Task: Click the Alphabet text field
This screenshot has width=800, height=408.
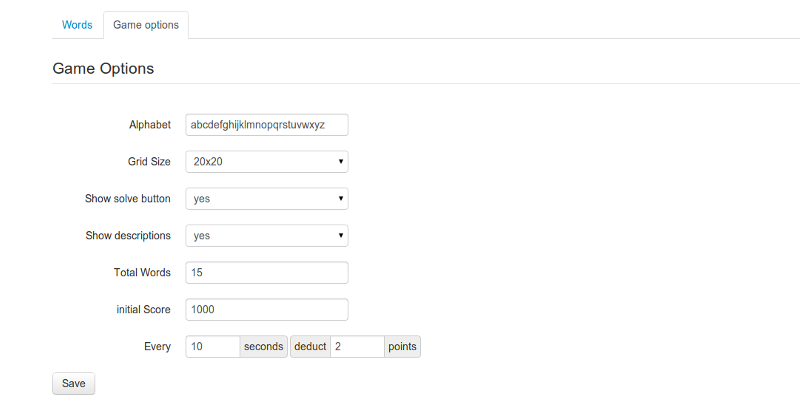Action: coord(267,125)
